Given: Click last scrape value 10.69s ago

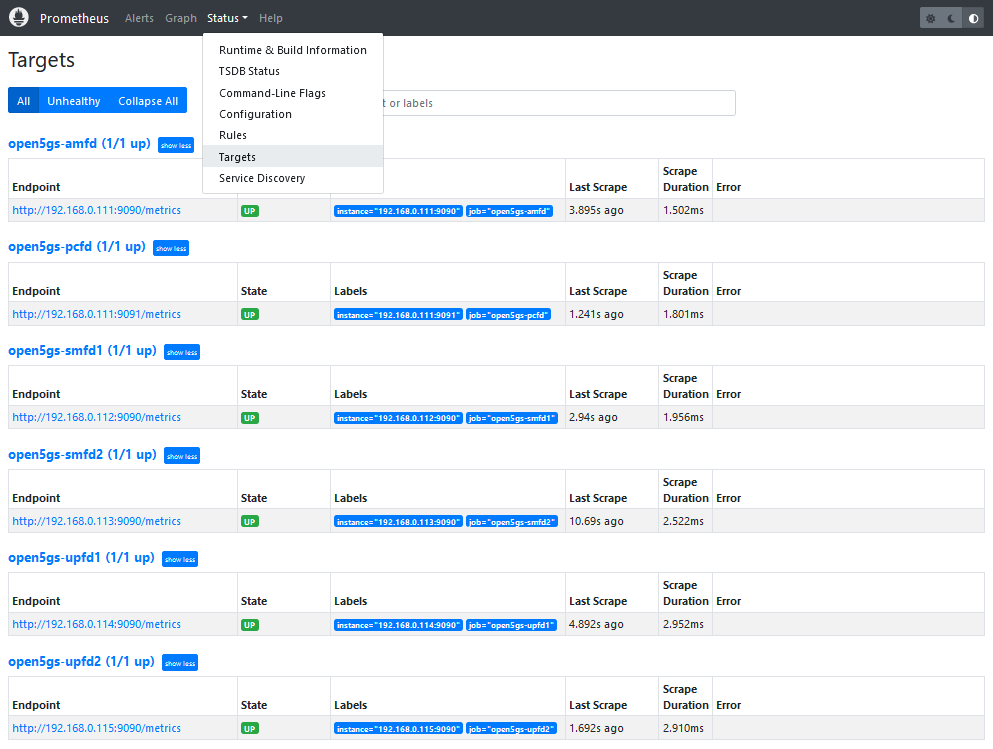Looking at the screenshot, I should click(x=596, y=521).
